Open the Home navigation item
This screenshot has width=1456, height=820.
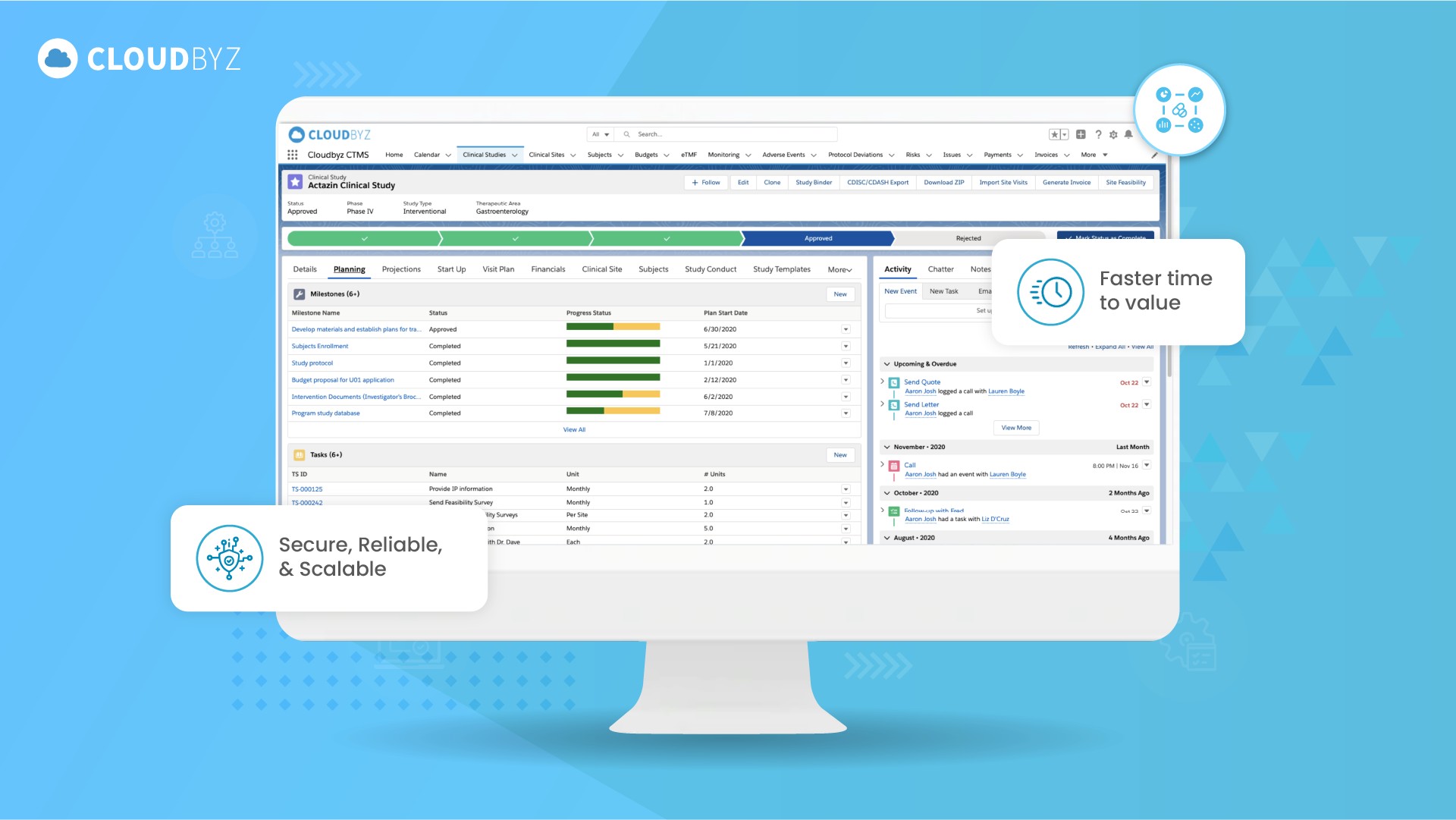394,155
